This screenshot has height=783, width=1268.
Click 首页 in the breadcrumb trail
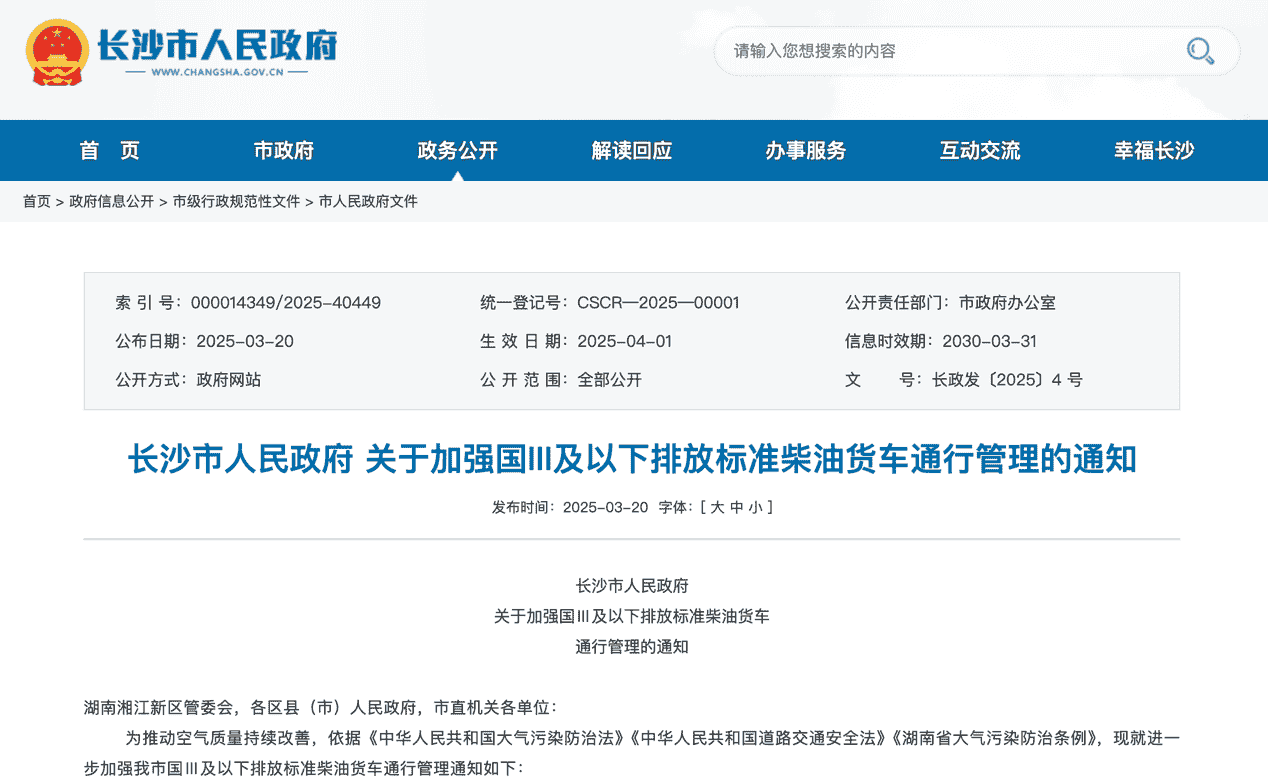(37, 202)
